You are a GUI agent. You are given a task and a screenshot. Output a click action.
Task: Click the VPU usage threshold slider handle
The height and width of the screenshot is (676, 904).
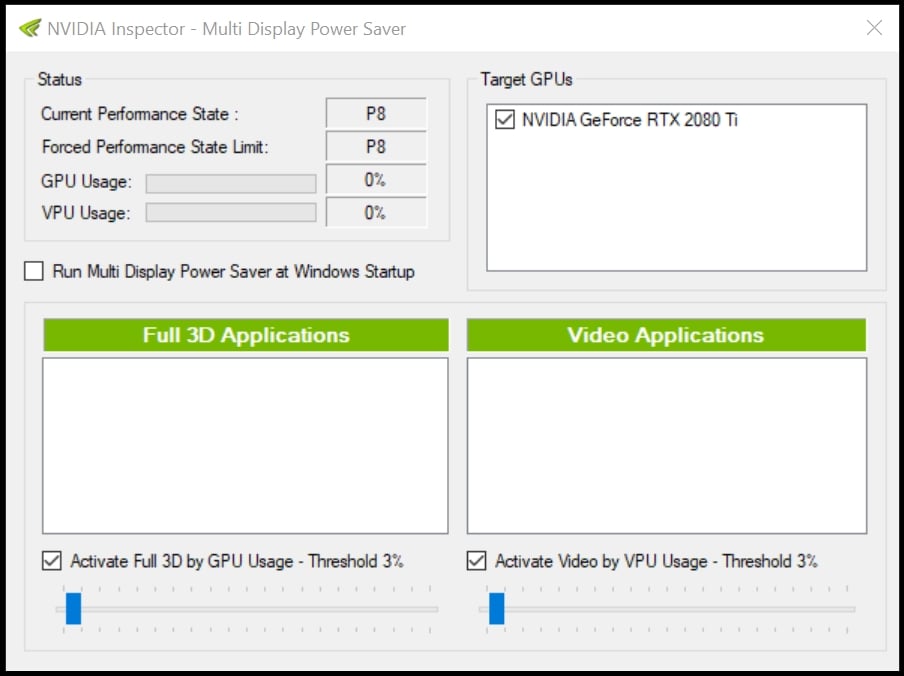point(496,608)
